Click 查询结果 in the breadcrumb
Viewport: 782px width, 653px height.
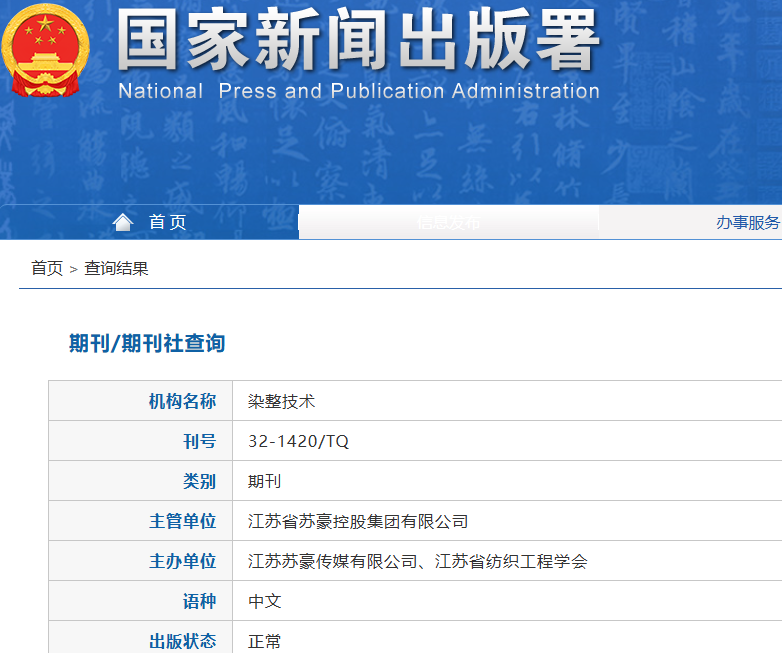[x=116, y=268]
